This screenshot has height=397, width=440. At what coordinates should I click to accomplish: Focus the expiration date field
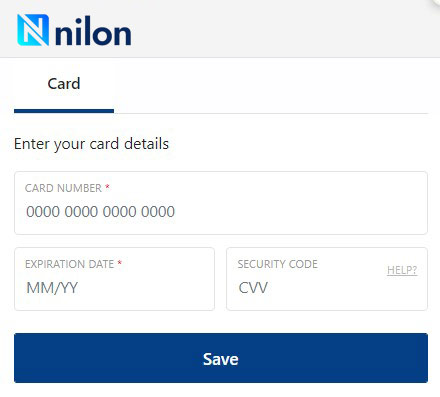click(x=114, y=279)
